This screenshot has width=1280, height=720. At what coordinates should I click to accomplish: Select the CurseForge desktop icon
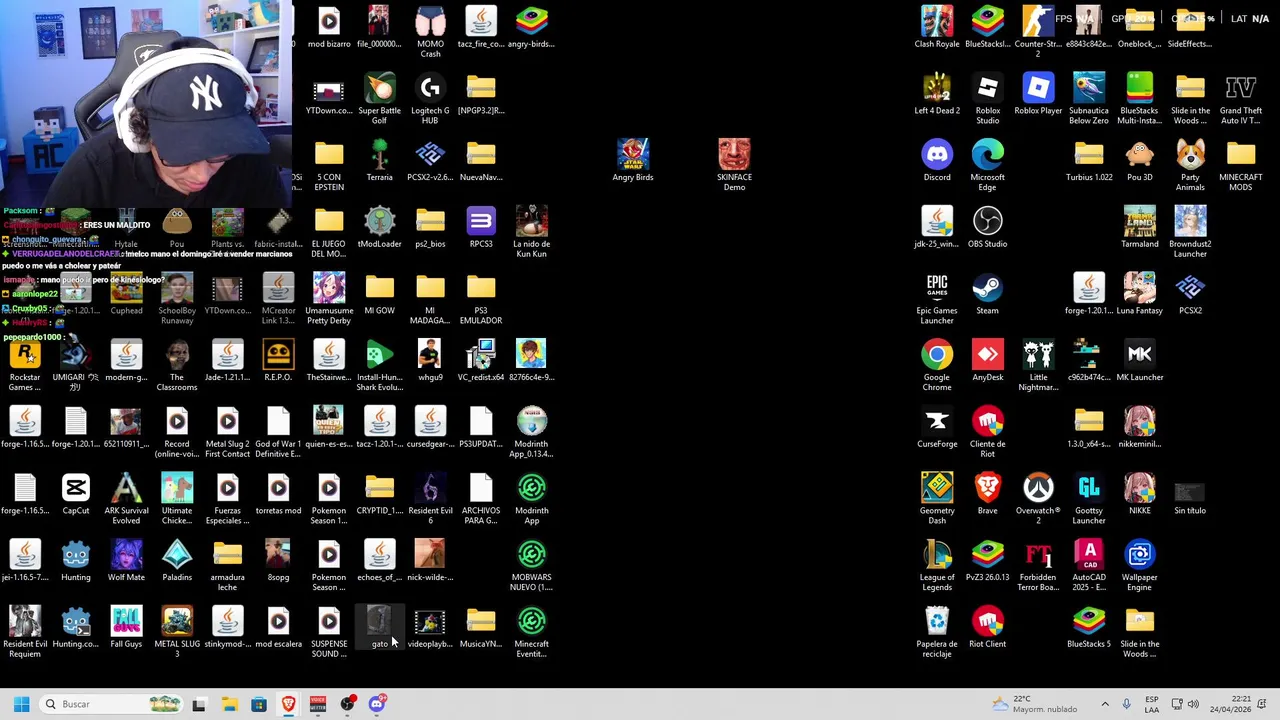[x=937, y=428]
